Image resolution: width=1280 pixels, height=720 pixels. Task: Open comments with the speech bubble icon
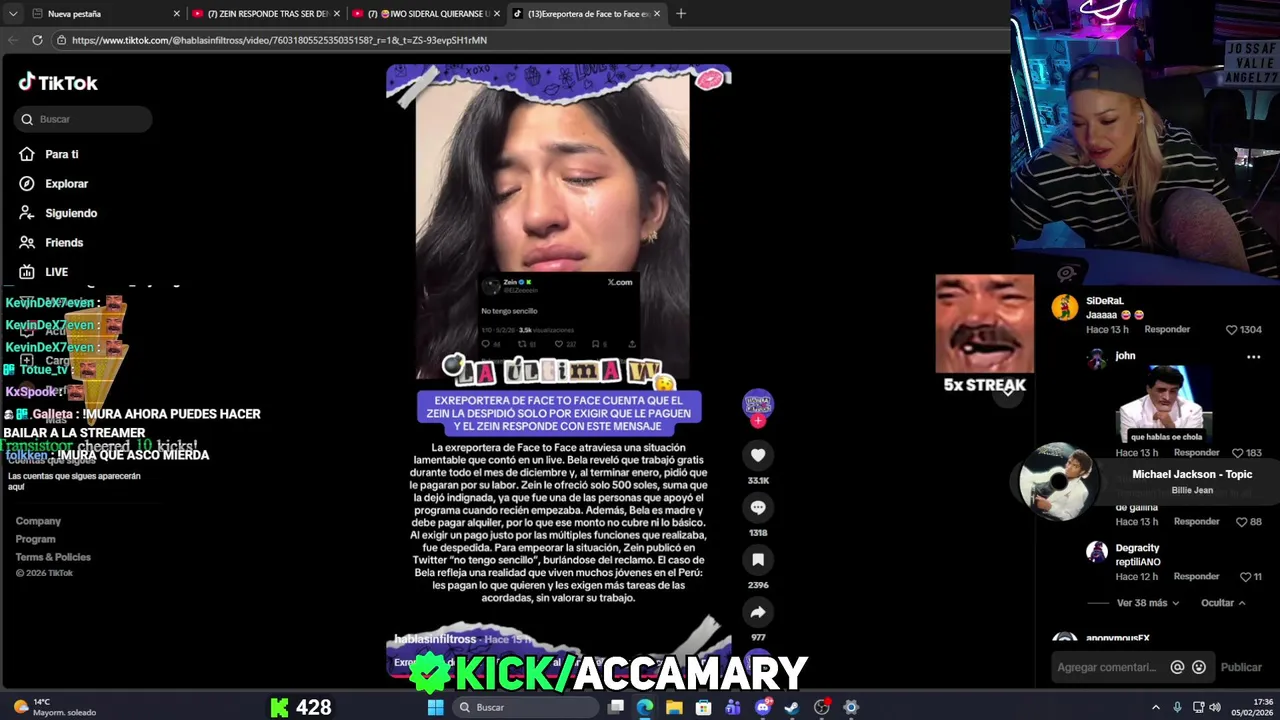pos(758,508)
